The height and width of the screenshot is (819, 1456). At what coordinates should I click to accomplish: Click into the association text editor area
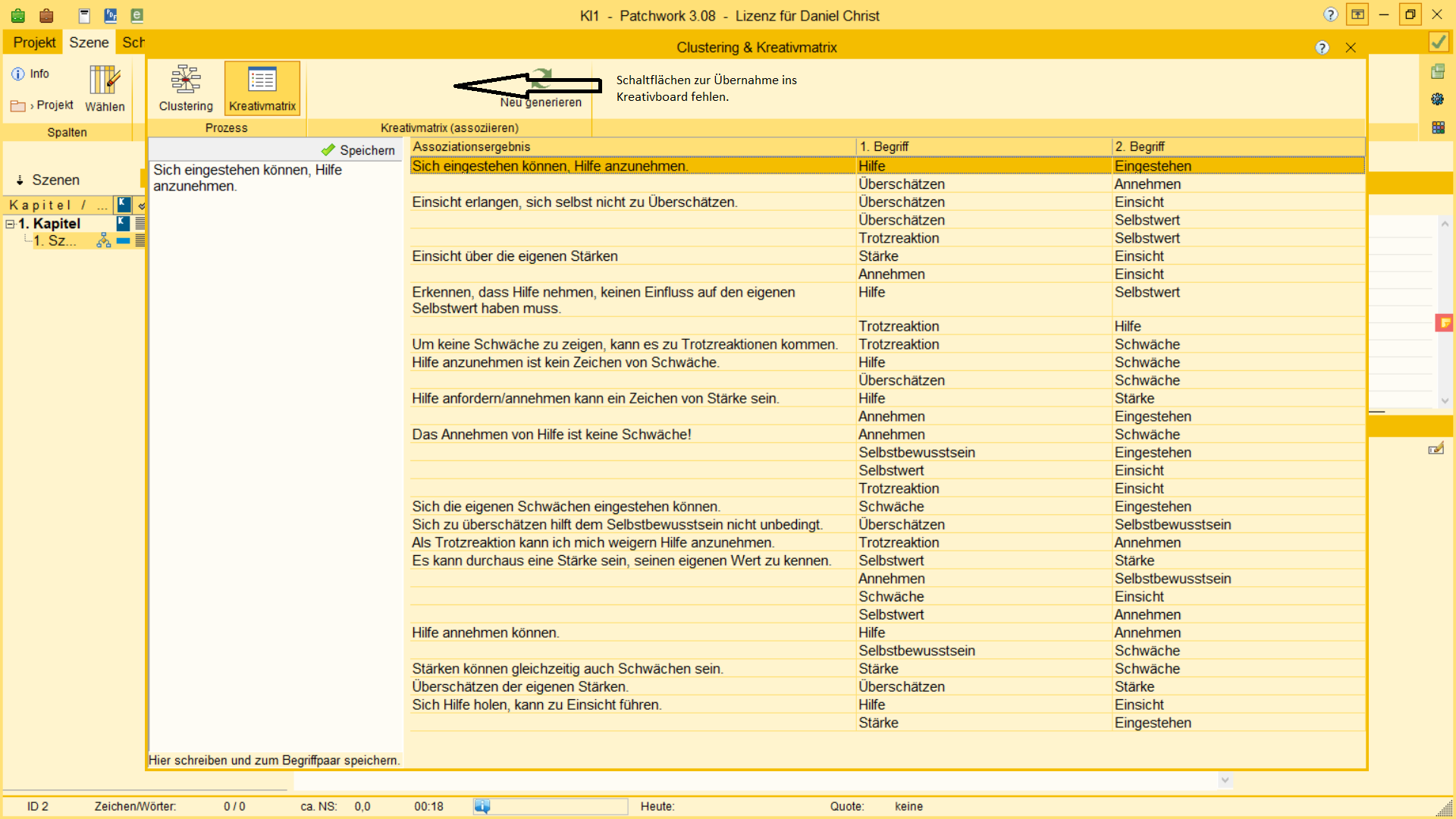pos(275,455)
